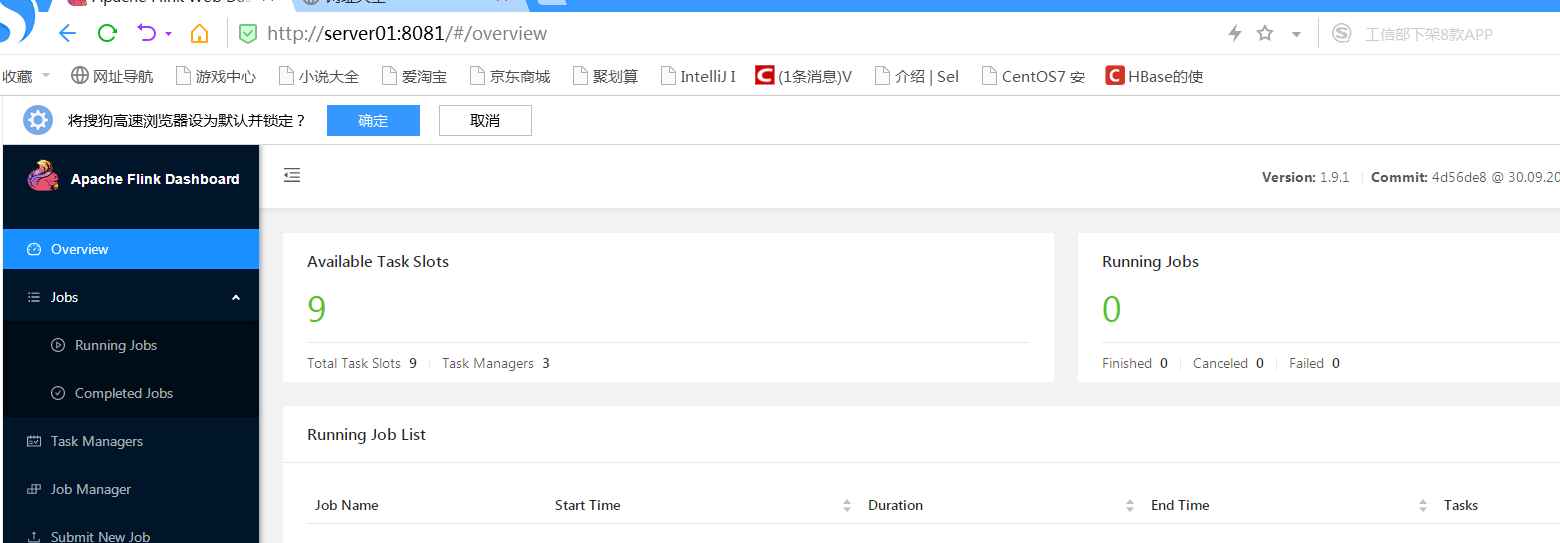
Task: Click the lightning speed mode icon
Action: pos(1235,33)
